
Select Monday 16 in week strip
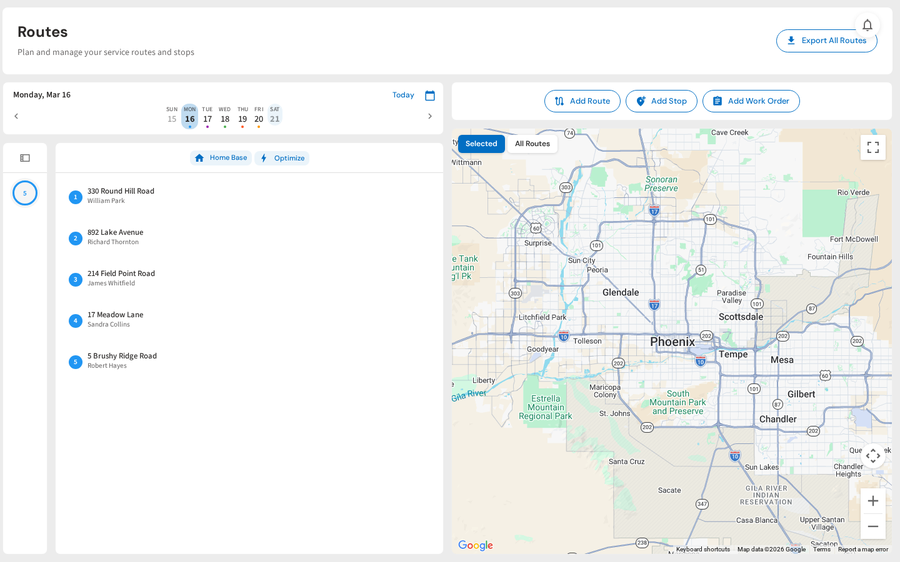coord(189,116)
